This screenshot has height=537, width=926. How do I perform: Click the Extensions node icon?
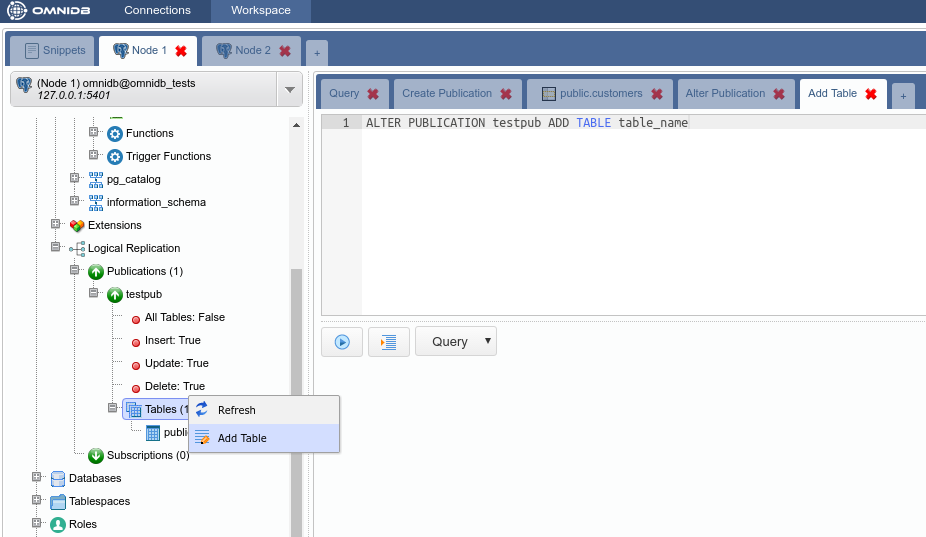click(77, 225)
